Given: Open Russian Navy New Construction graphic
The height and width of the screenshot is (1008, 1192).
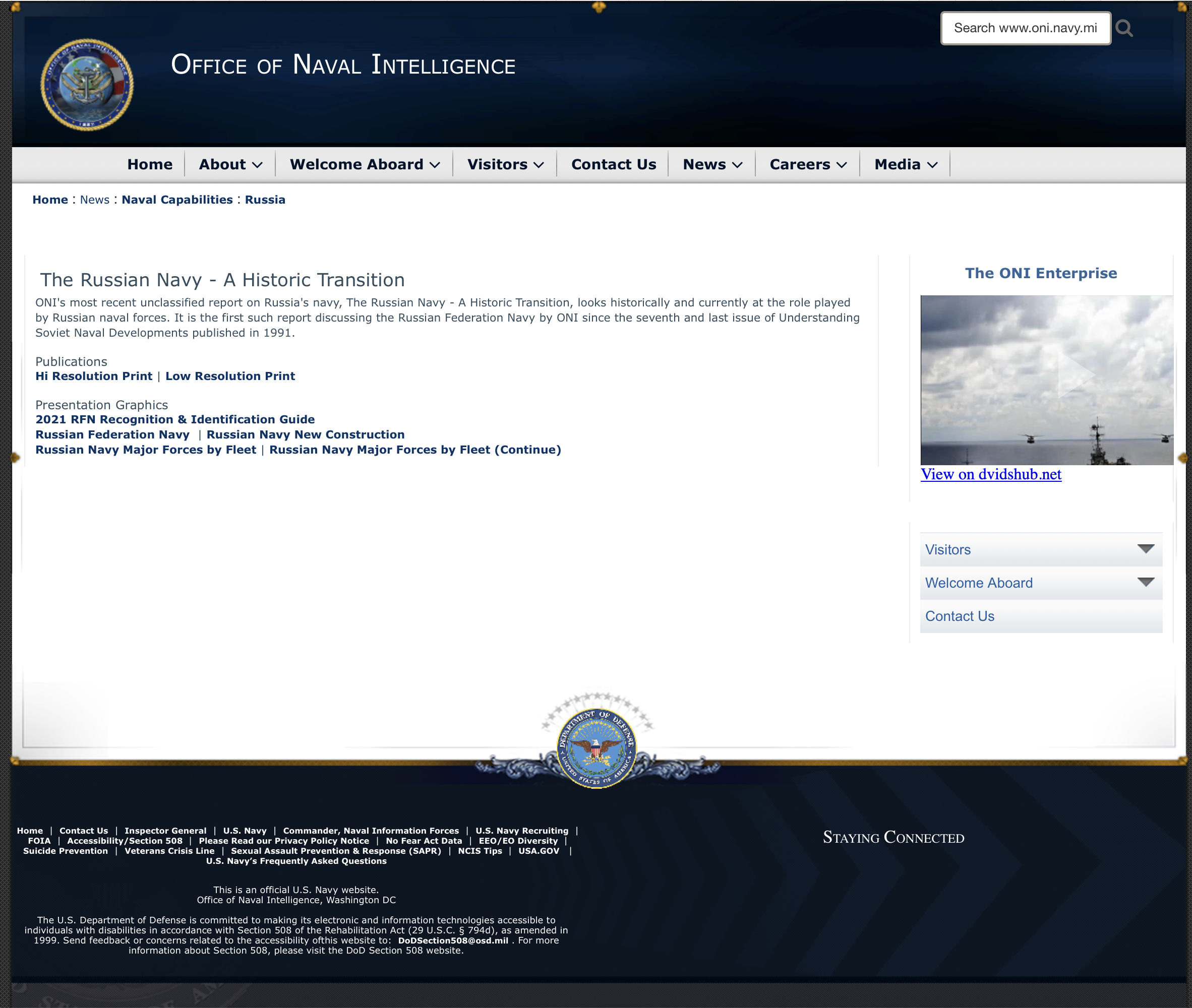Looking at the screenshot, I should click(305, 435).
